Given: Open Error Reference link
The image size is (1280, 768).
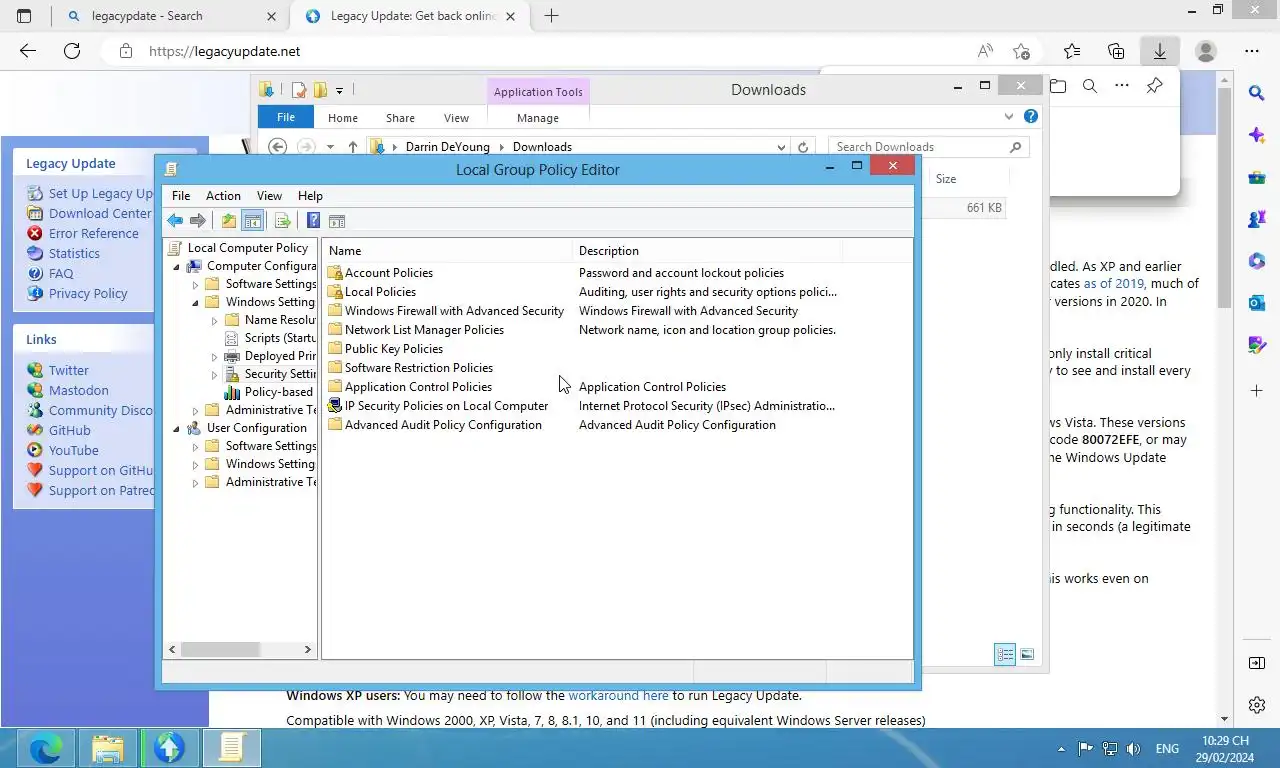Looking at the screenshot, I should pos(94,234).
